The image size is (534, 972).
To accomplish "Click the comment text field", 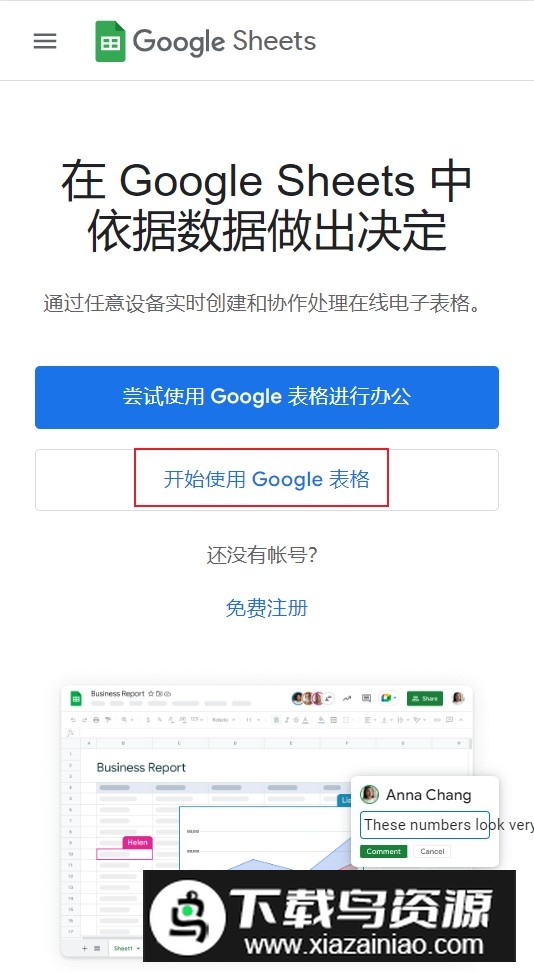I will [x=425, y=825].
